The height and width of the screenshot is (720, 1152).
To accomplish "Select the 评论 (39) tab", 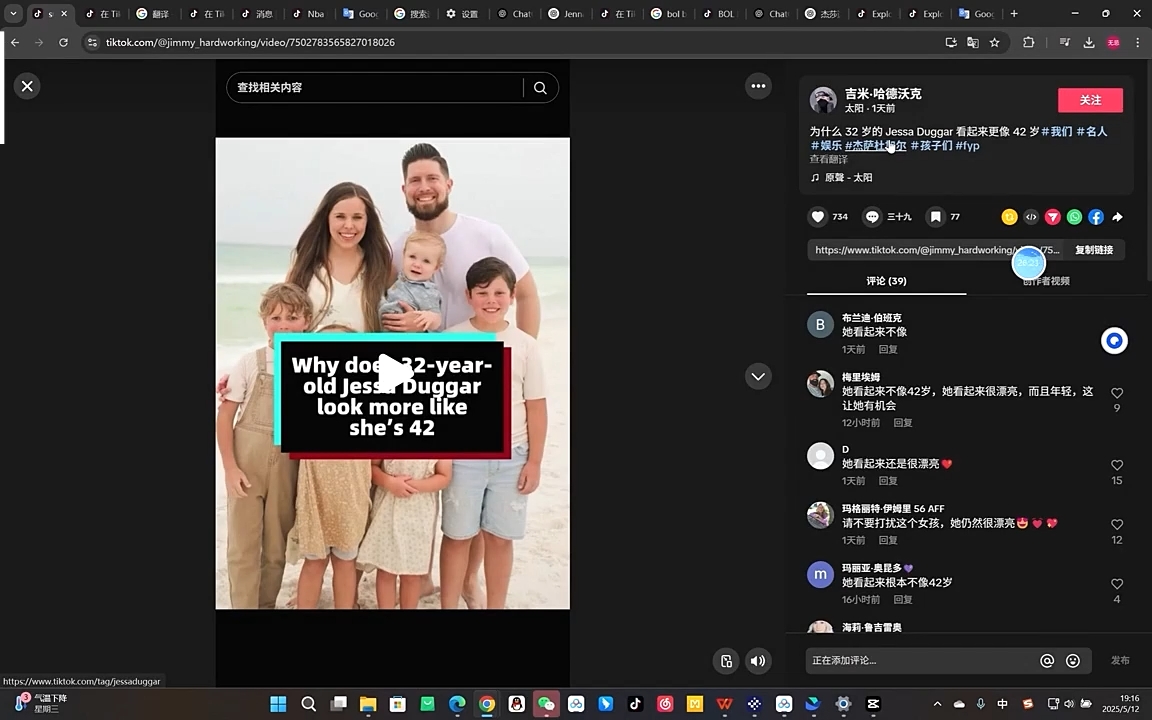I will pos(886,281).
